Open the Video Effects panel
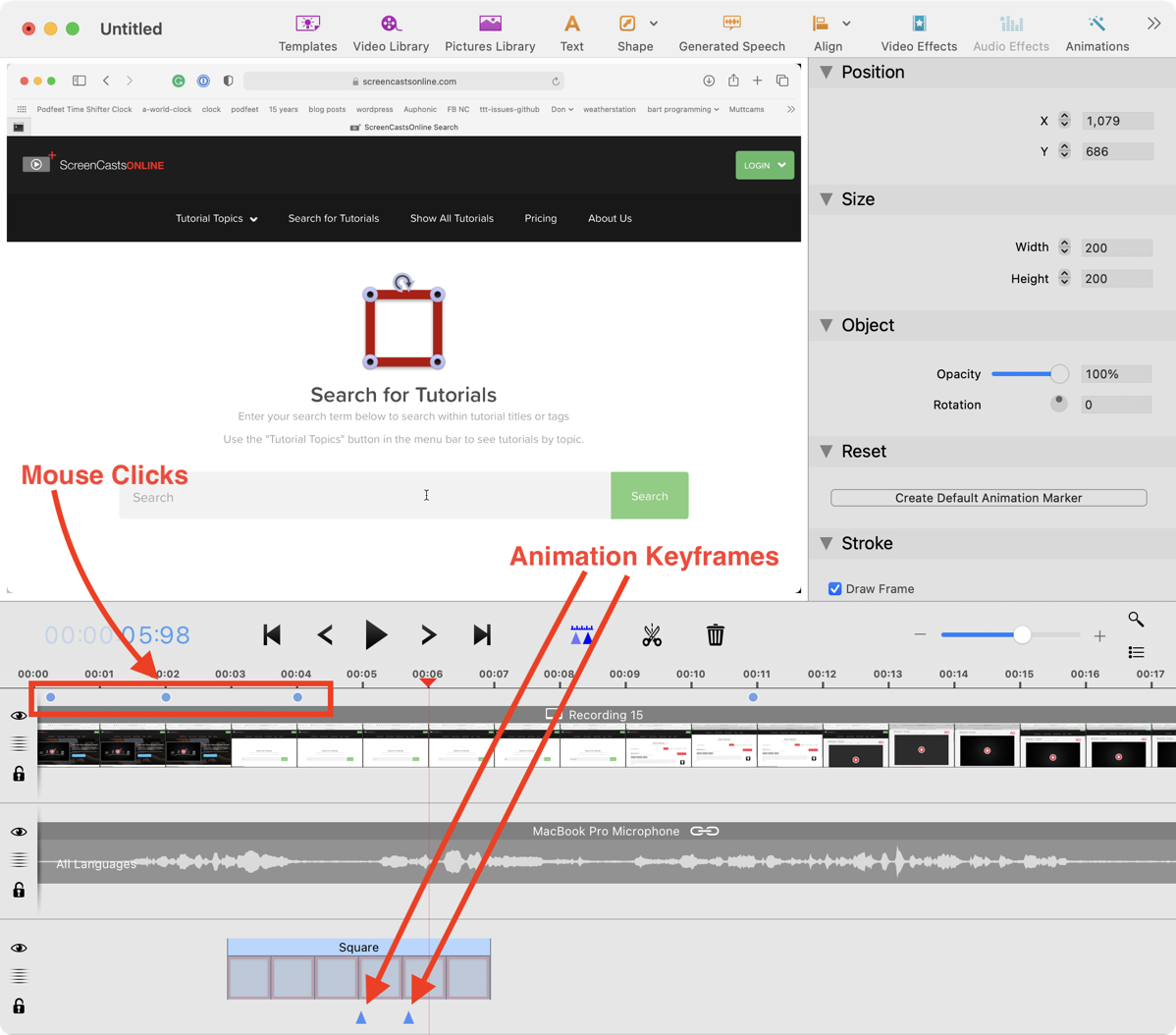Image resolution: width=1176 pixels, height=1035 pixels. tap(918, 32)
